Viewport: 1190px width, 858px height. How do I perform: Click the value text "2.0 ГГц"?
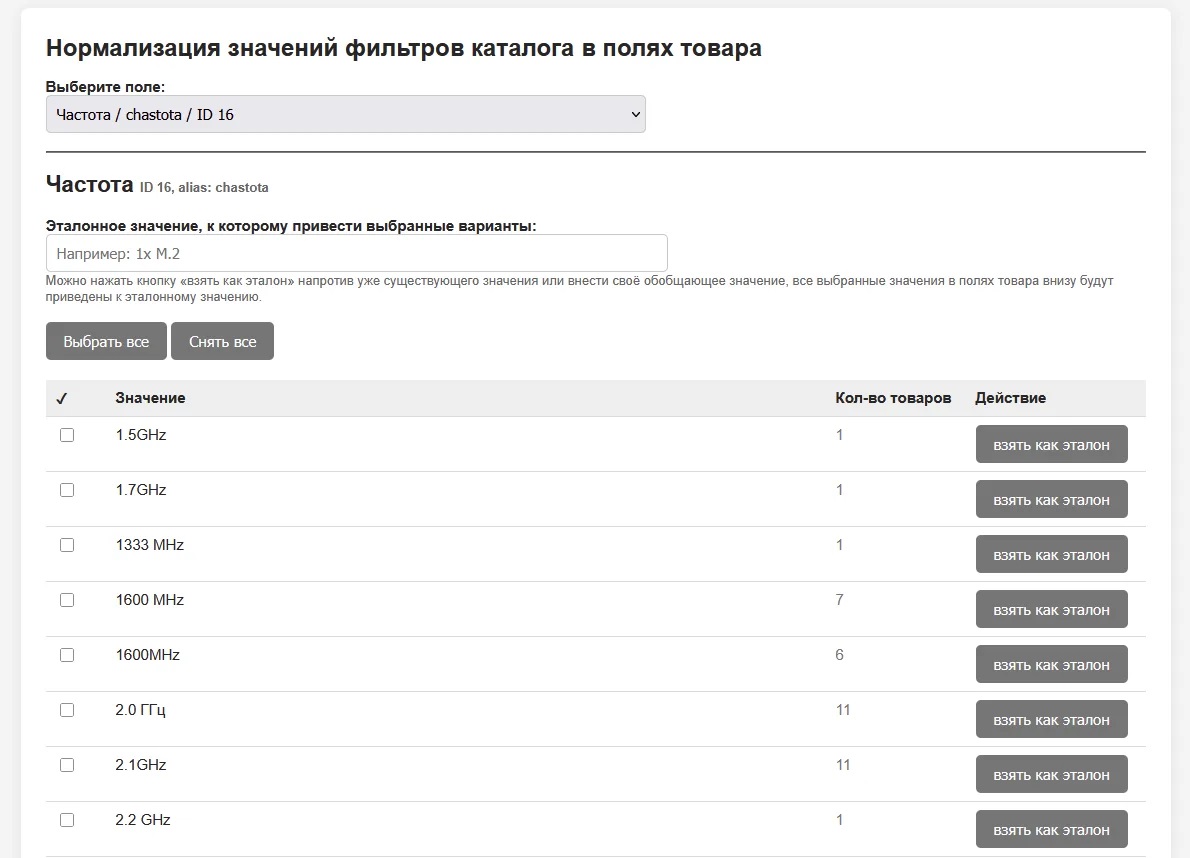(x=140, y=710)
